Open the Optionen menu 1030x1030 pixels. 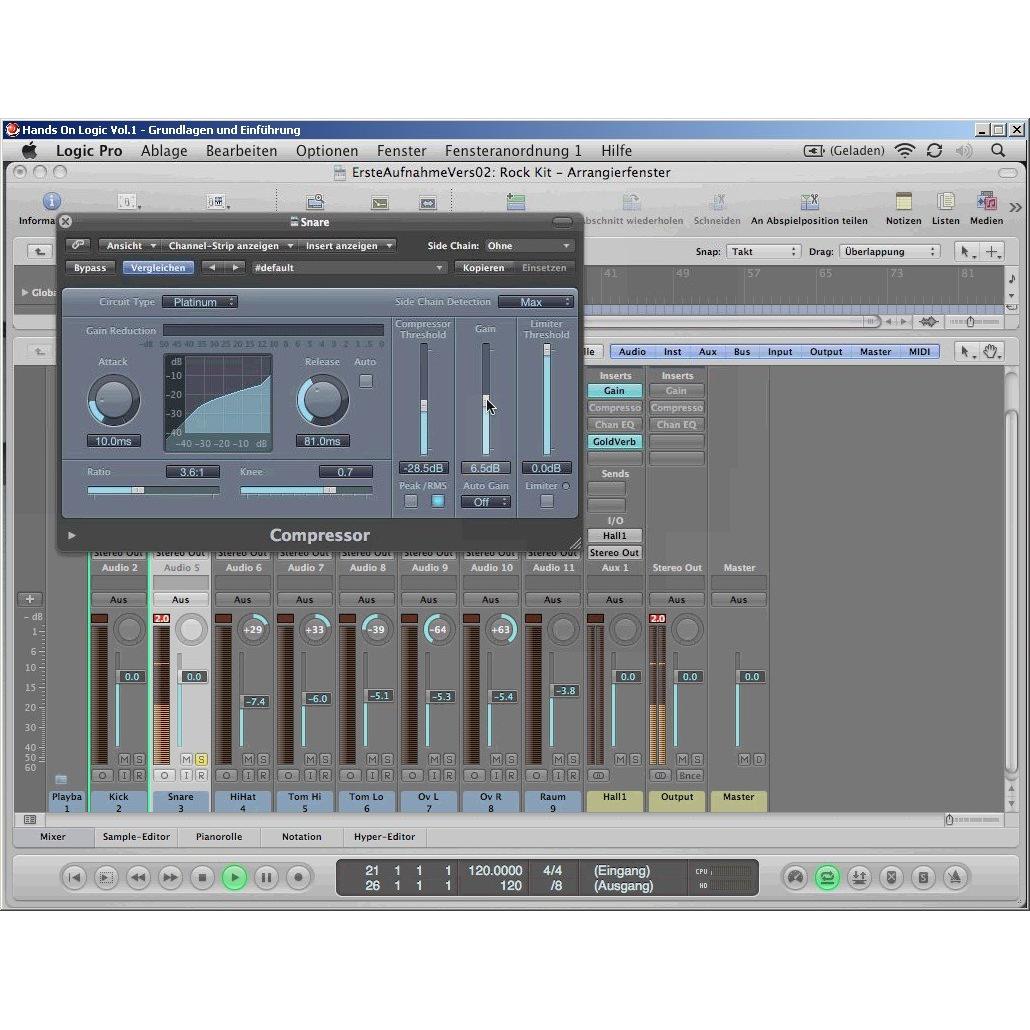coord(326,150)
